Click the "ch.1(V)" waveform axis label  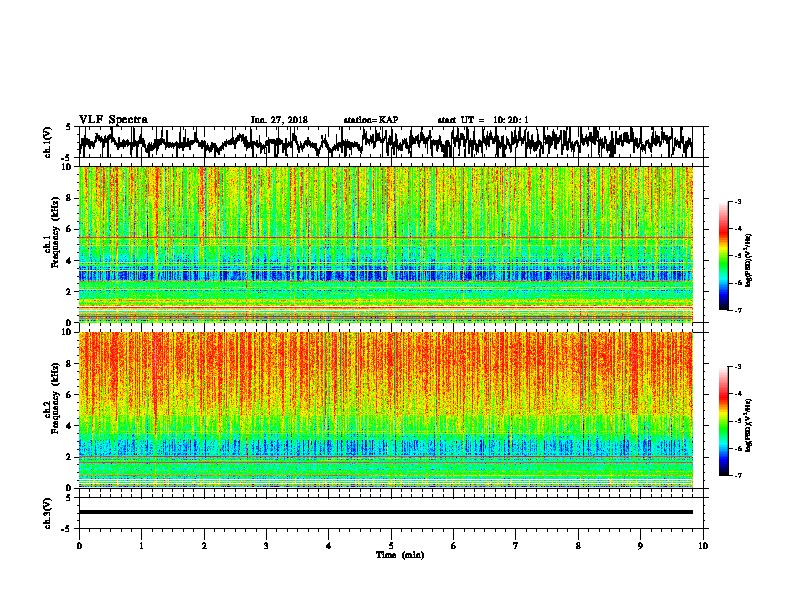pos(48,142)
